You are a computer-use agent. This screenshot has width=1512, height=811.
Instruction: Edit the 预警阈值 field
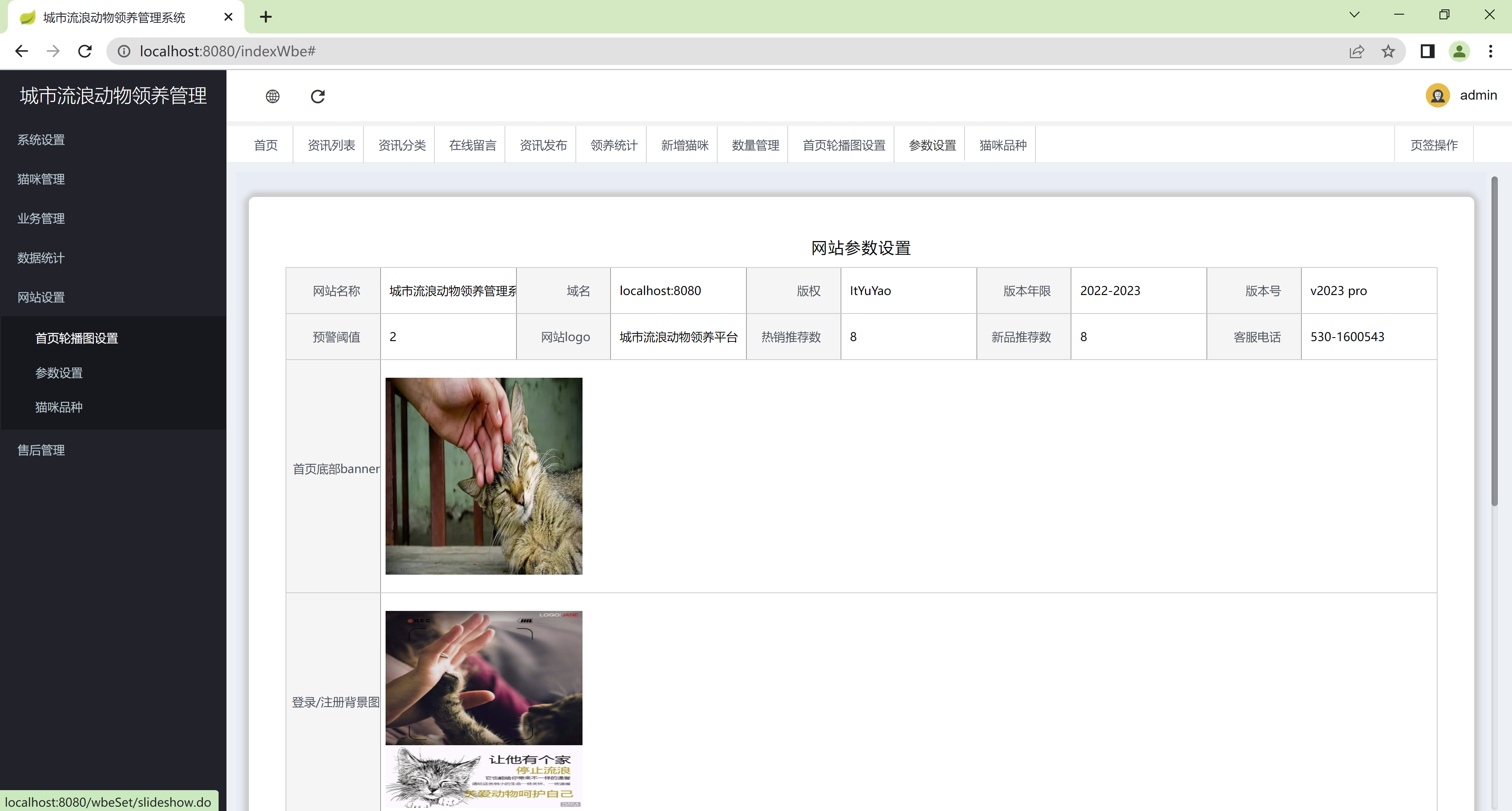(x=449, y=337)
